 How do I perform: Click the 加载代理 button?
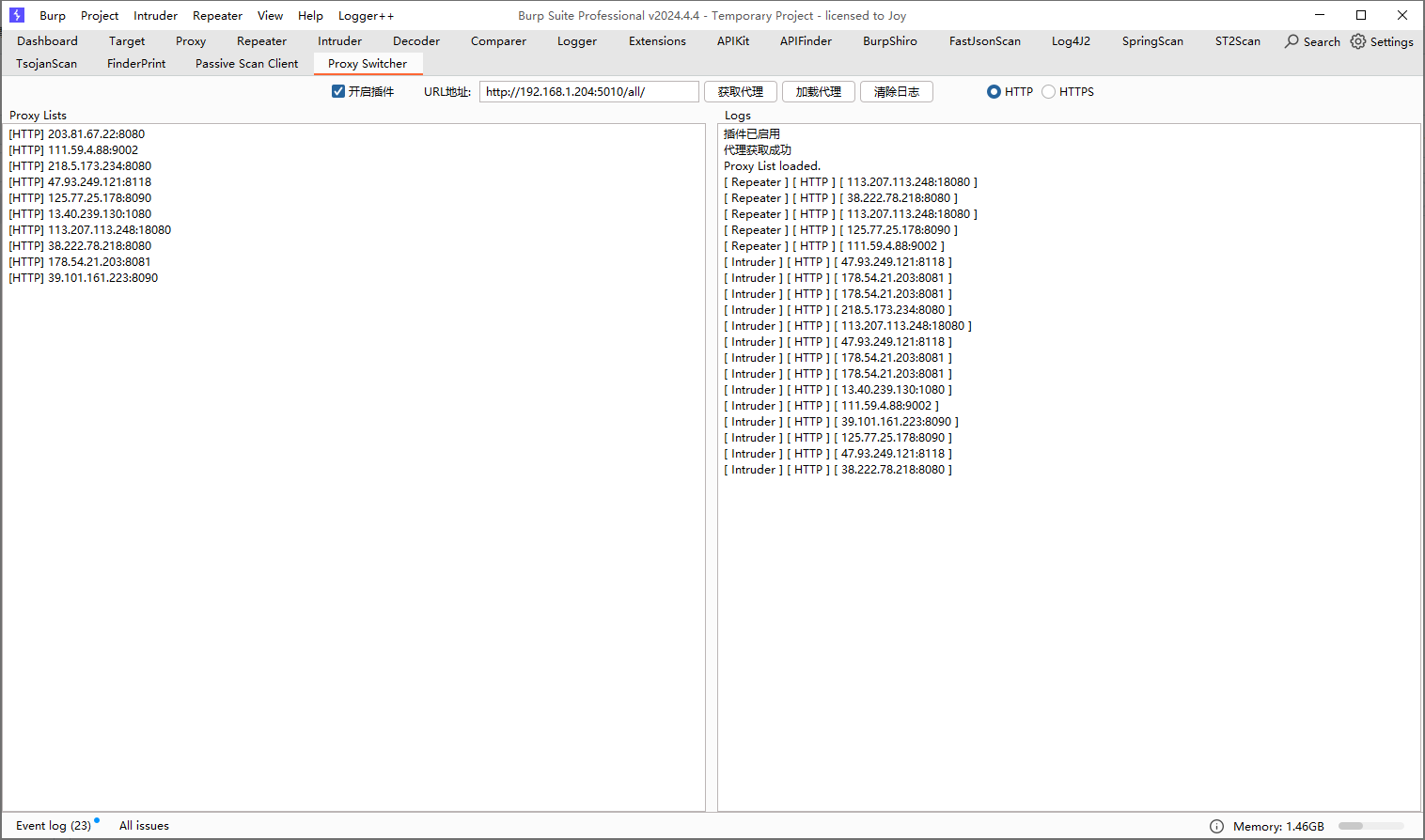tap(819, 91)
